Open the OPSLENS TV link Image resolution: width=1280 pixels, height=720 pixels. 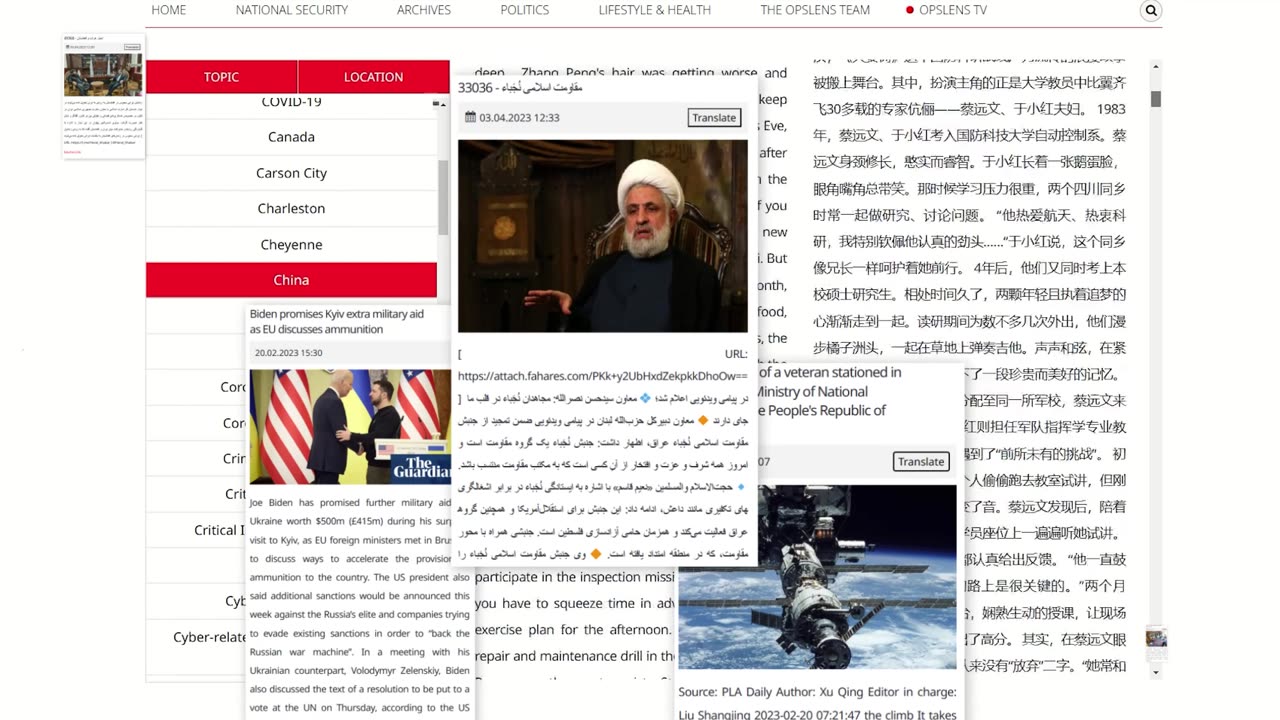pyautogui.click(x=953, y=10)
